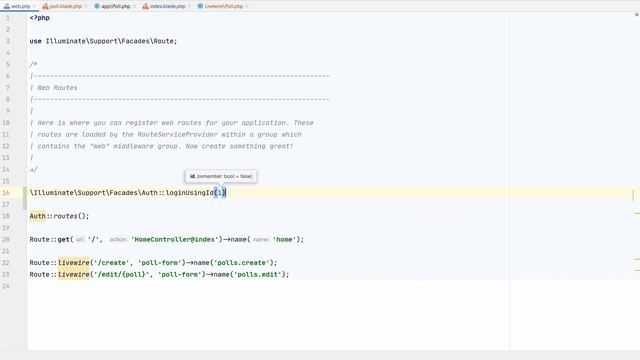Click the inspection indicator at the editor top right
The height and width of the screenshot is (360, 640).
click(636, 15)
